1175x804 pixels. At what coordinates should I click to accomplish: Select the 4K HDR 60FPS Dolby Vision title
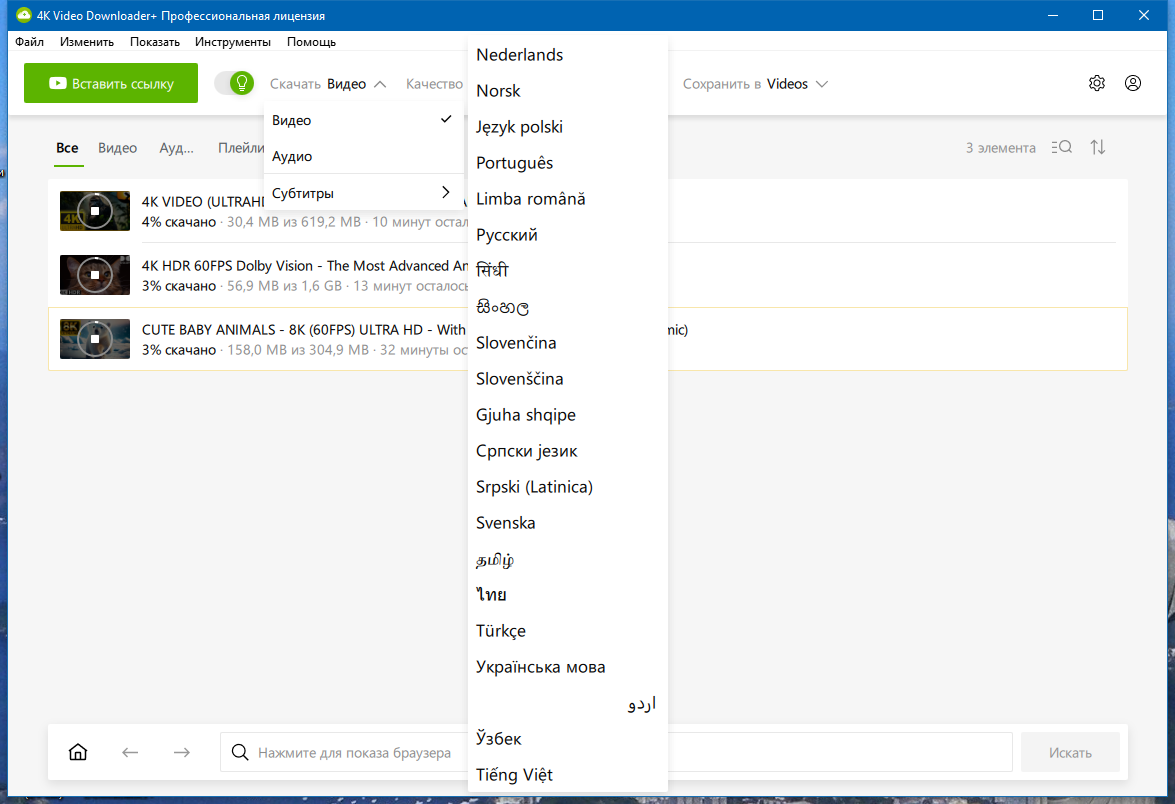pos(305,266)
